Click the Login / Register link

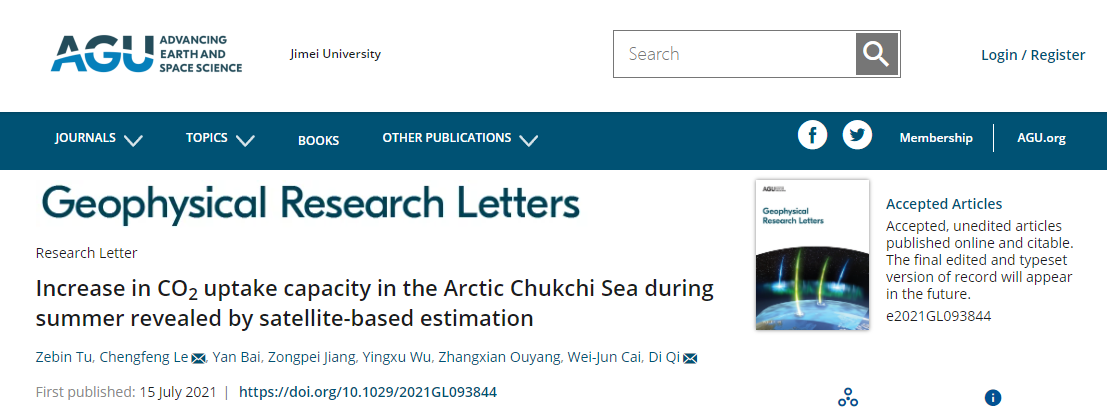(x=1033, y=55)
